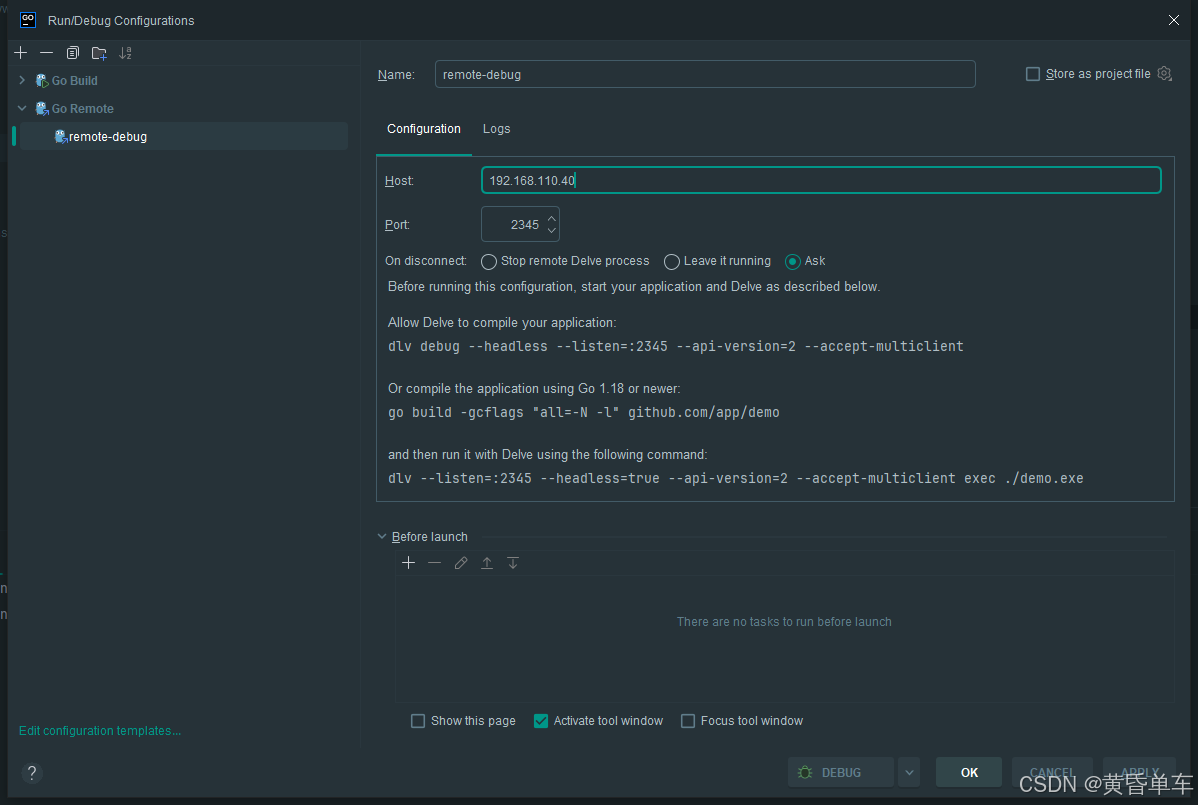Add a Before launch task with plus icon

pos(408,563)
